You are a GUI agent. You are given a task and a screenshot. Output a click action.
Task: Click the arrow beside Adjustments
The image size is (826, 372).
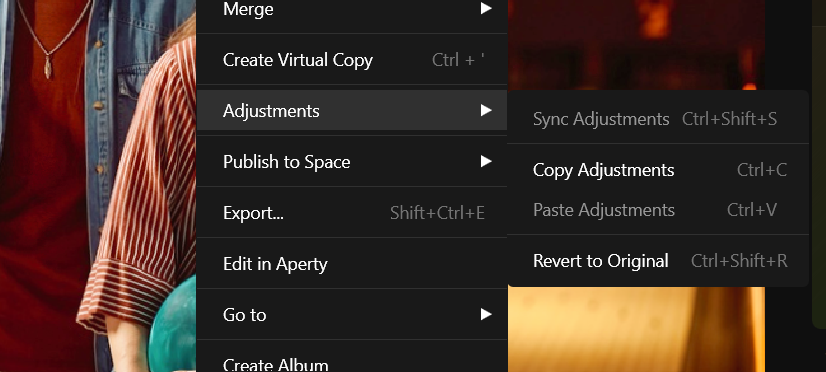click(486, 110)
